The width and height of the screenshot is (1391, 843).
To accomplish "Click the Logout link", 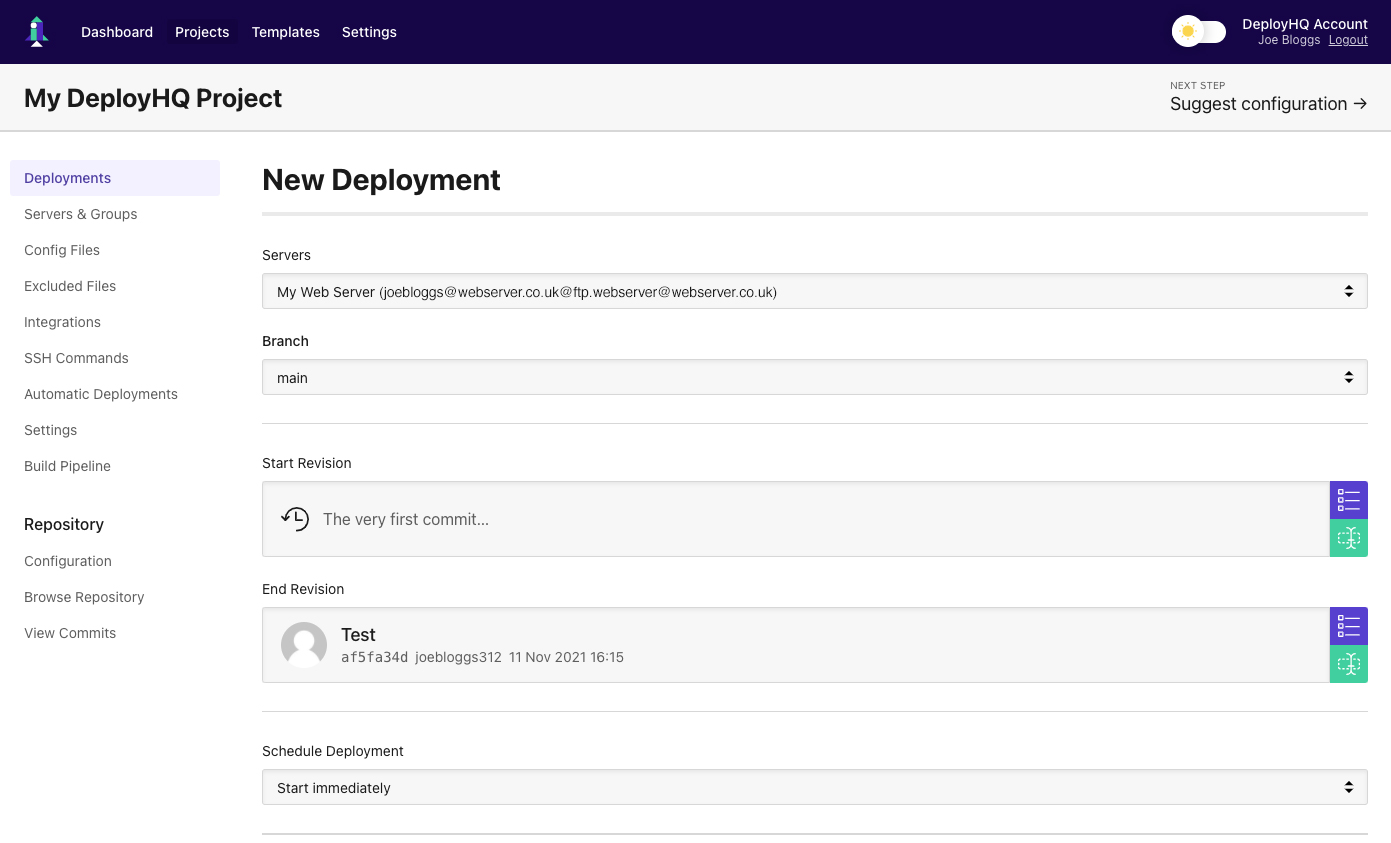I will 1347,40.
